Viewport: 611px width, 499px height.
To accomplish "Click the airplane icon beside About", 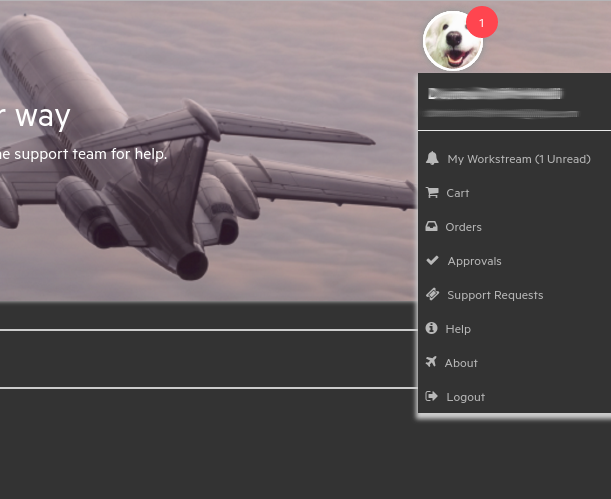I will (432, 362).
